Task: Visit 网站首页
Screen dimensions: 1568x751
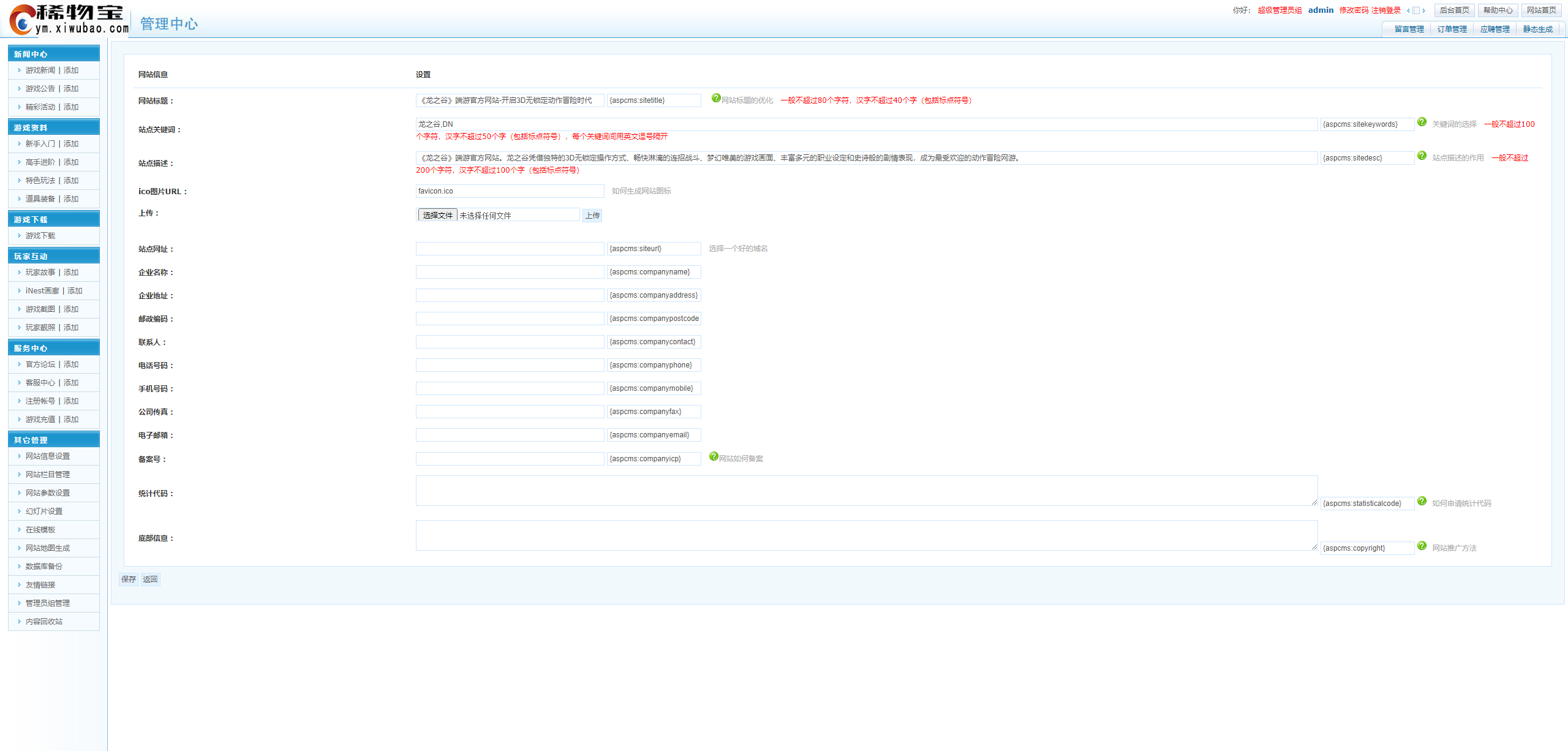Action: pos(1542,10)
